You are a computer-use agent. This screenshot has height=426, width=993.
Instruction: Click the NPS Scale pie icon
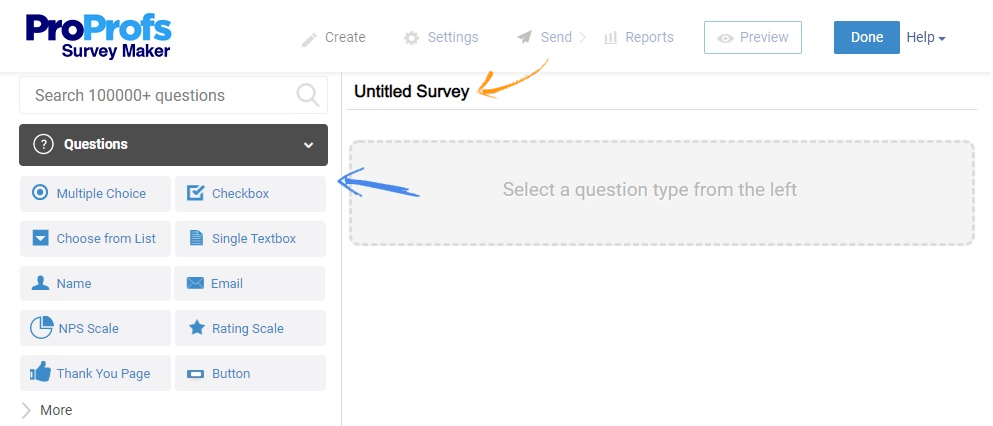pos(41,328)
